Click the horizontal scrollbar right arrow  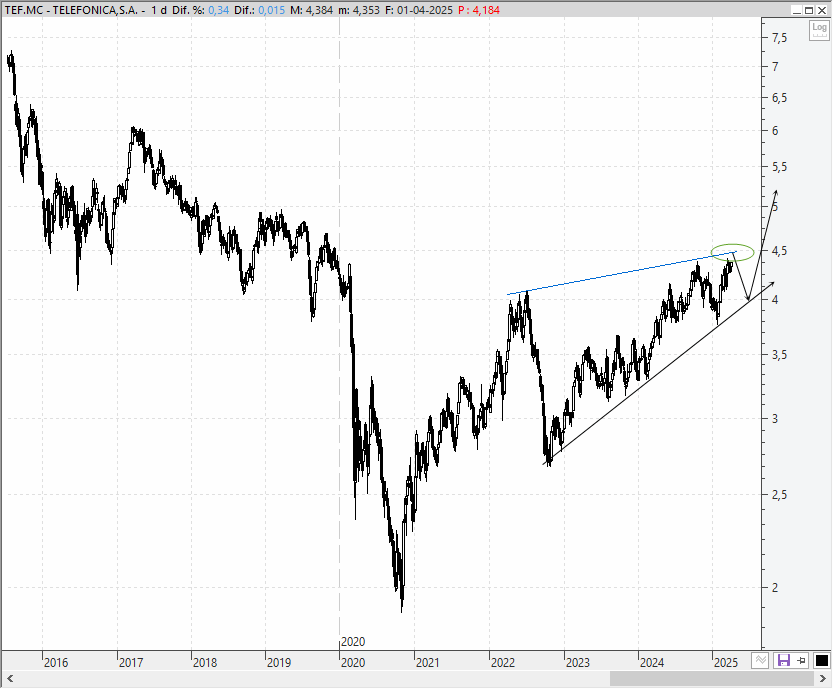pos(822,678)
